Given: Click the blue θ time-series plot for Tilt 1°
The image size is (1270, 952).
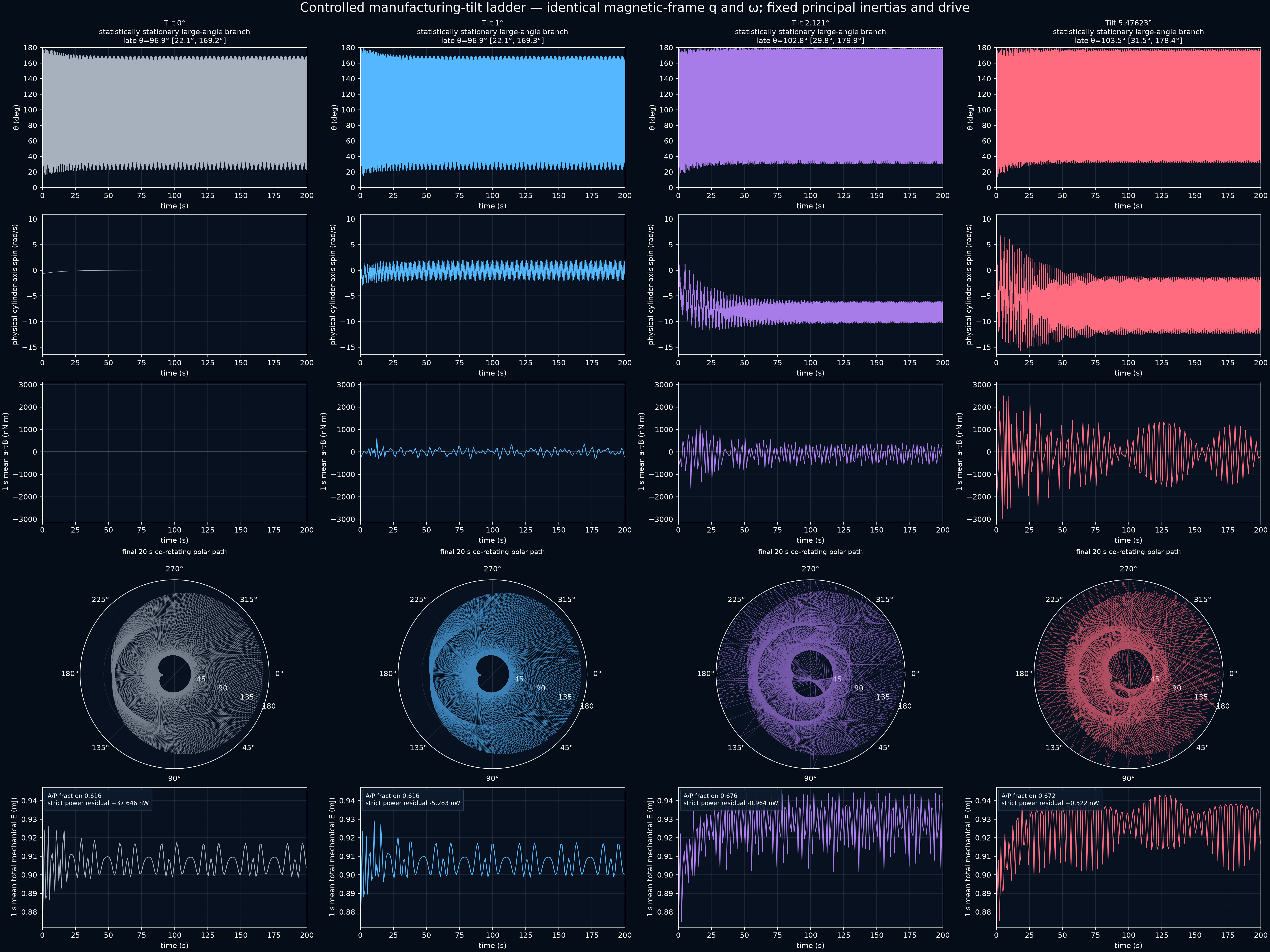Looking at the screenshot, I should pos(493,118).
